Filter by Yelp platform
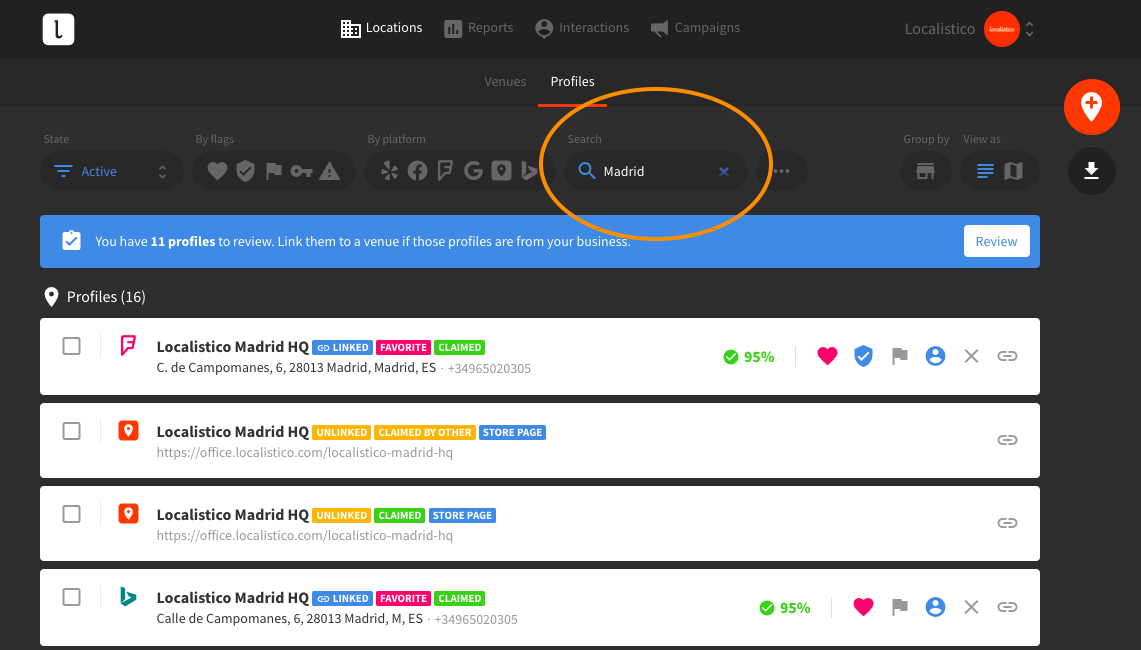Viewport: 1141px width, 650px height. [389, 171]
